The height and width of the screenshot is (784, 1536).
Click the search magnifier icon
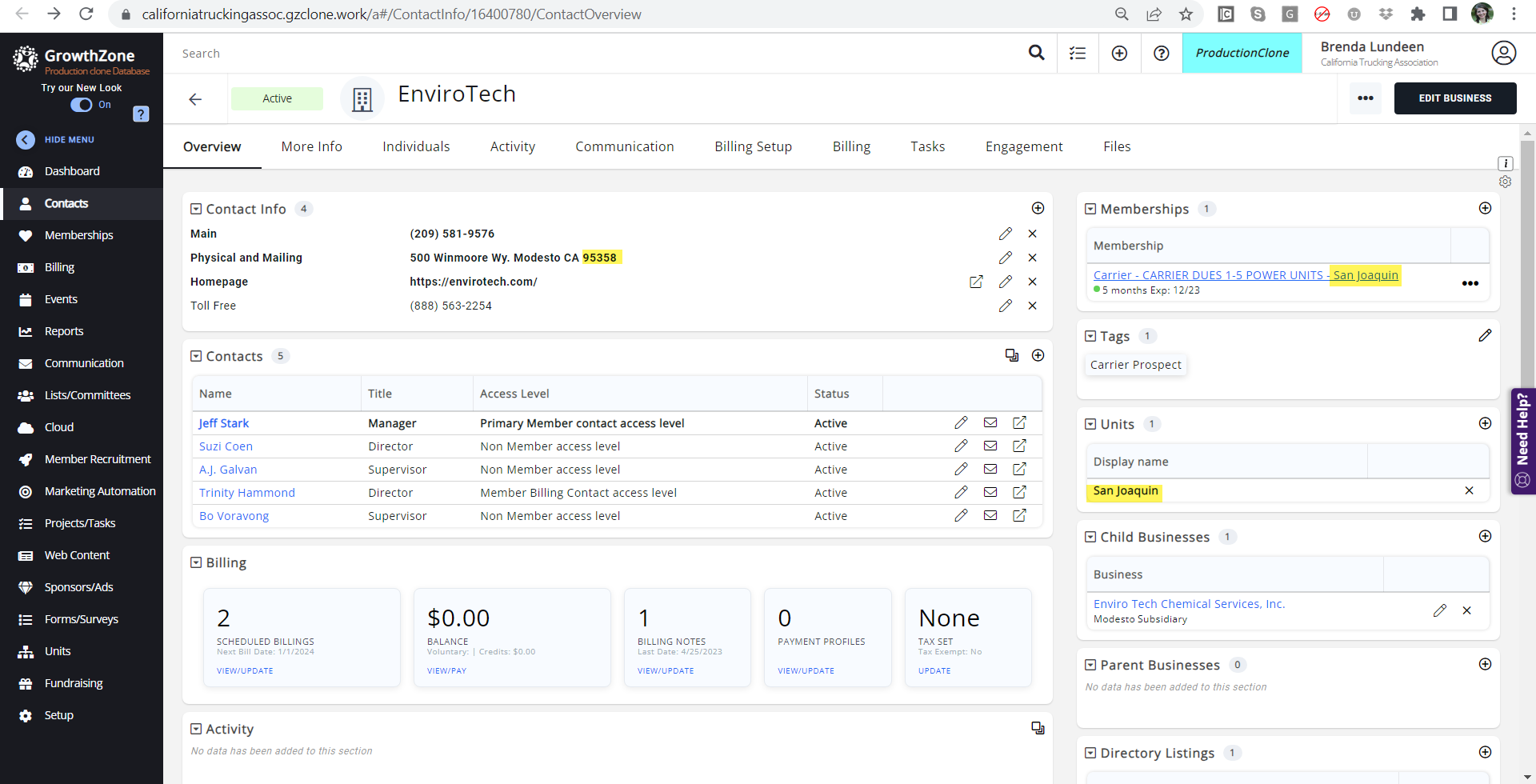(1036, 53)
